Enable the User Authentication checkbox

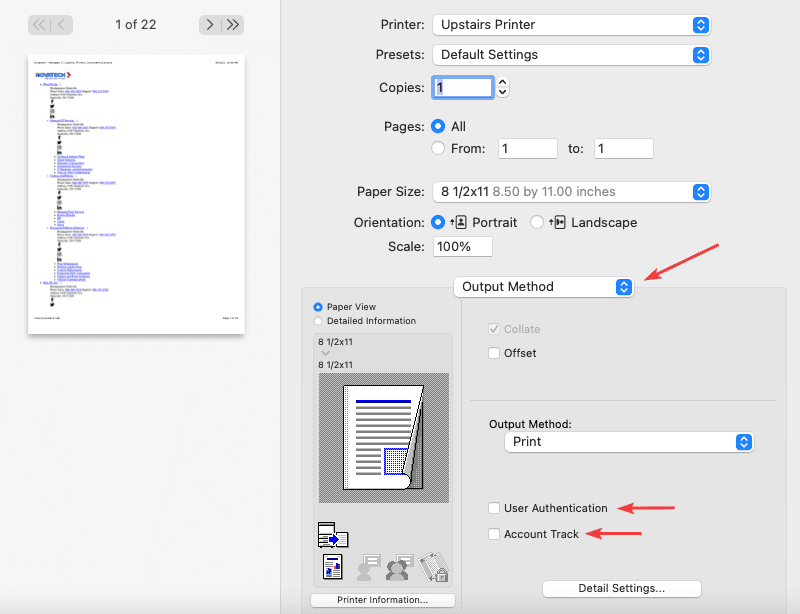pos(494,508)
